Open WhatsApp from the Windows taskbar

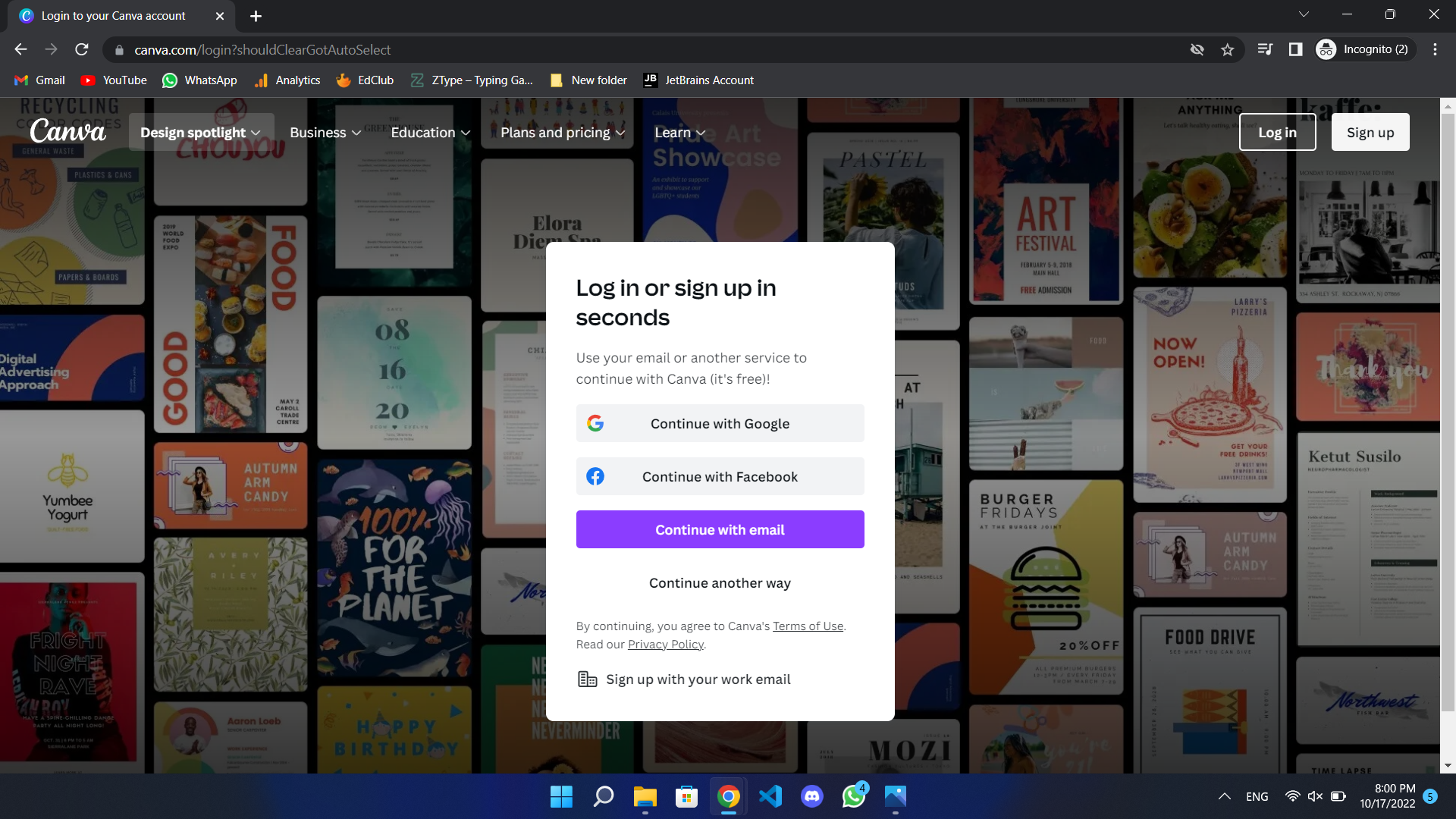pos(853,796)
